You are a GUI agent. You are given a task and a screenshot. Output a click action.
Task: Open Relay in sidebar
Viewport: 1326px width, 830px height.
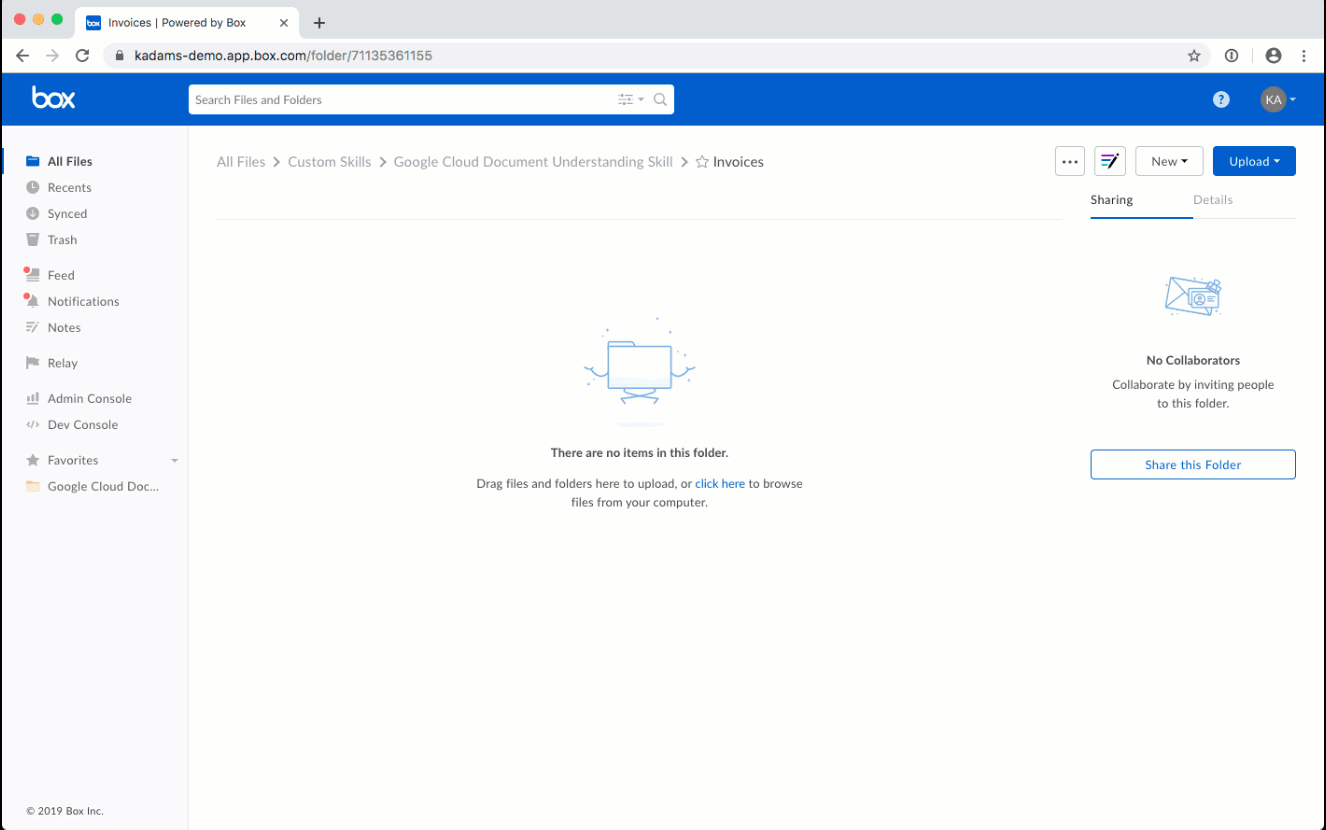click(62, 363)
